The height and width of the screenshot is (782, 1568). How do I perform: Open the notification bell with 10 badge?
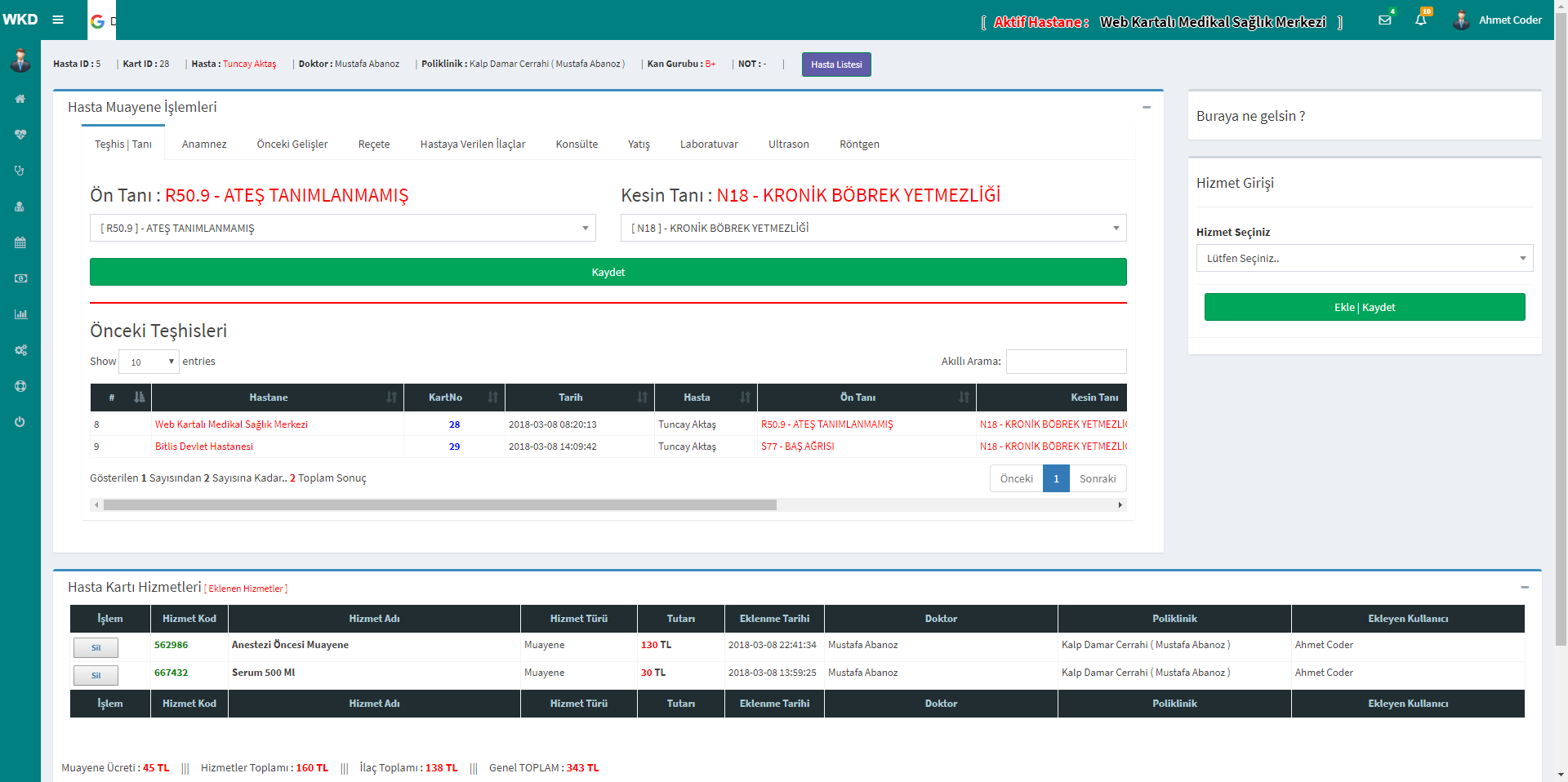pyautogui.click(x=1421, y=20)
